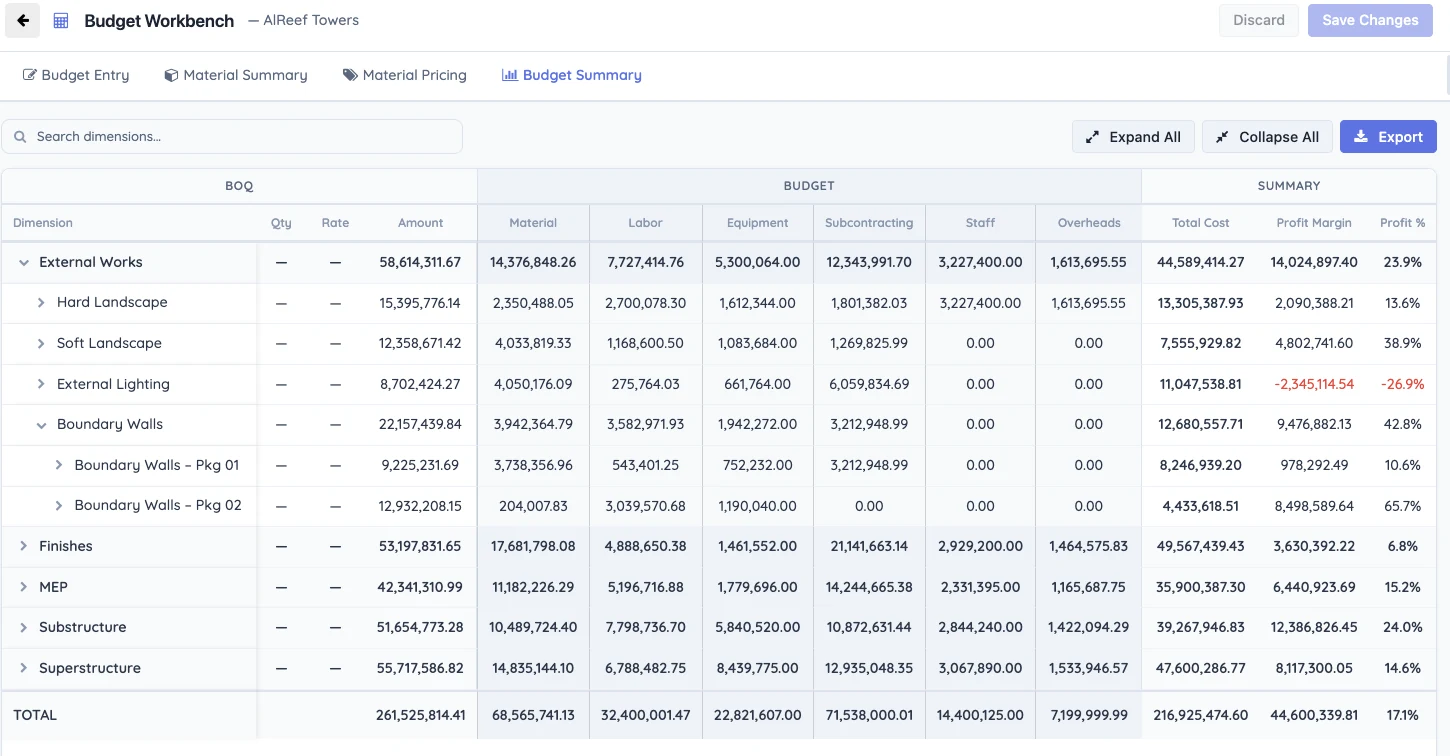Click the Expand All button
The image size is (1450, 756).
1133,137
